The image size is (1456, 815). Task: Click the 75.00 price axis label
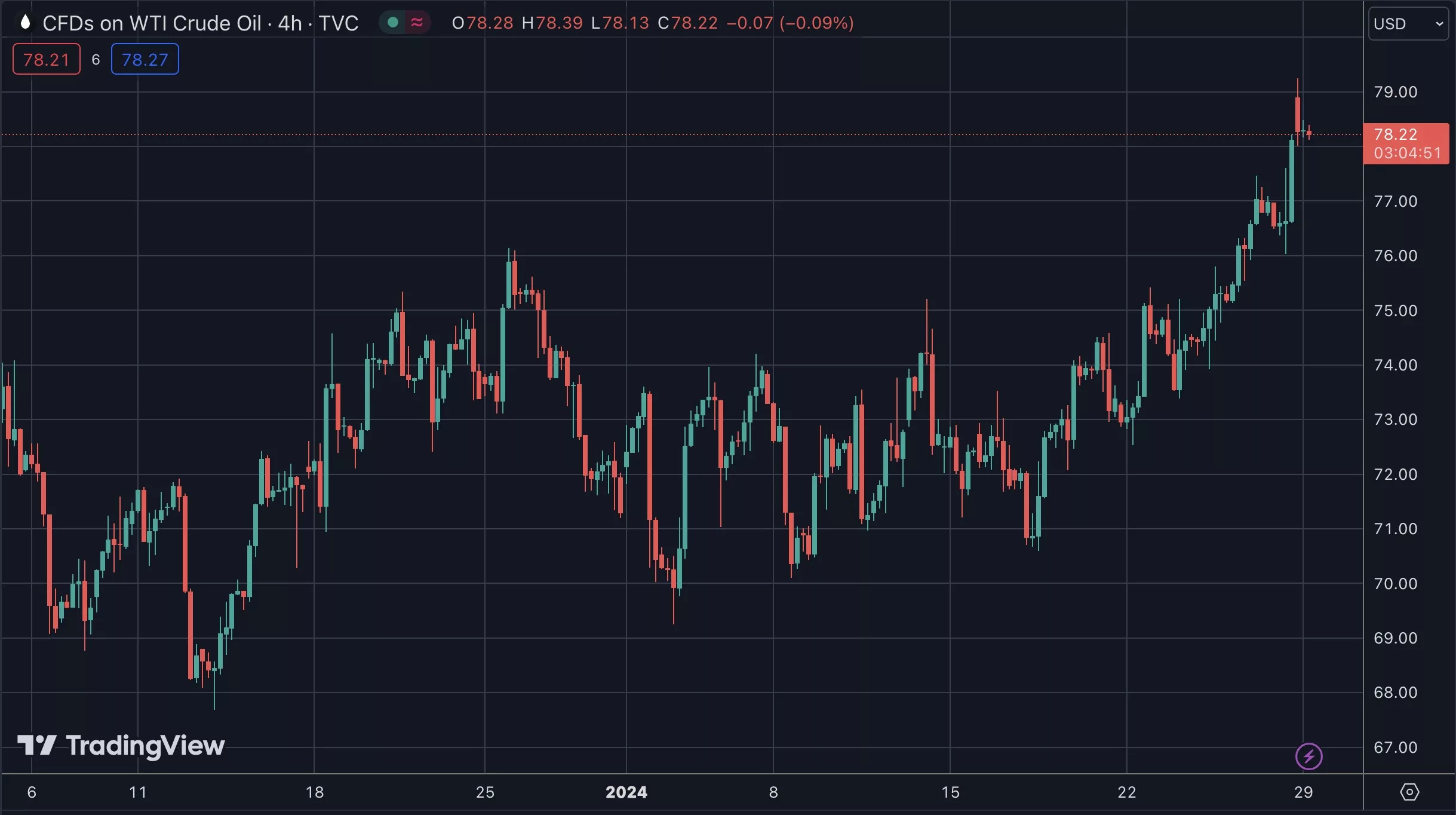tap(1396, 311)
